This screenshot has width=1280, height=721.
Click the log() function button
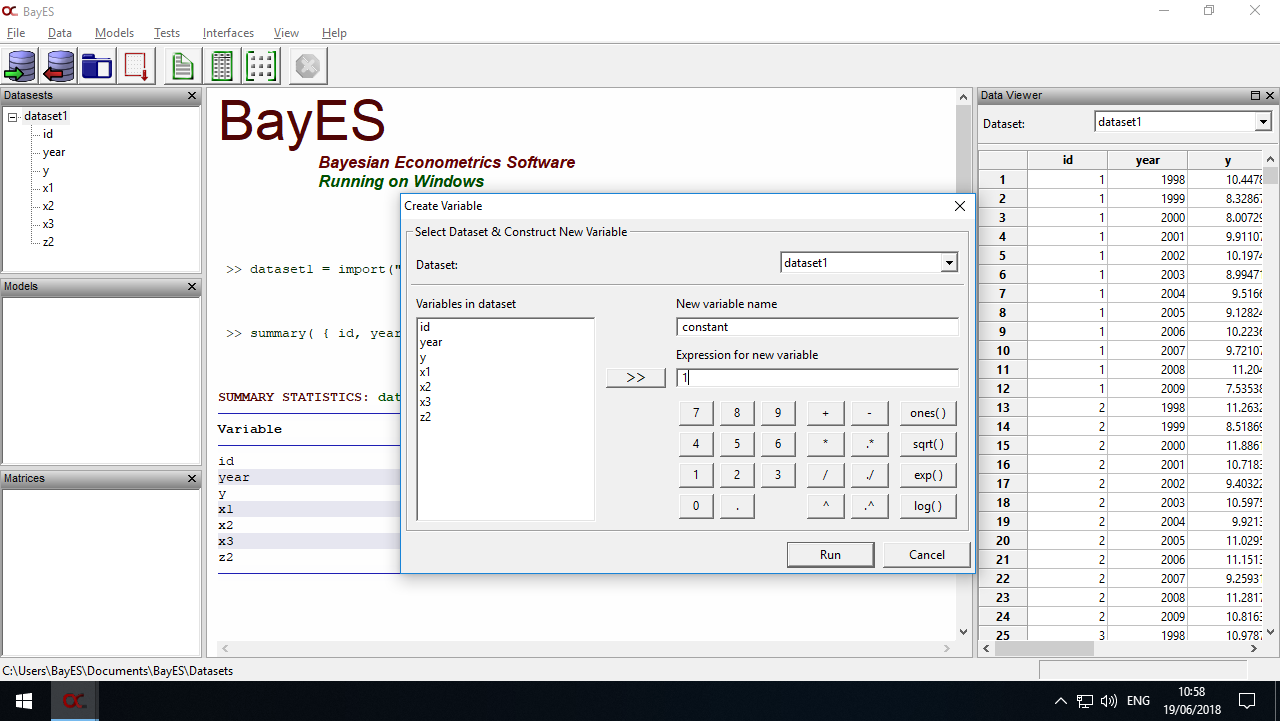pos(928,506)
